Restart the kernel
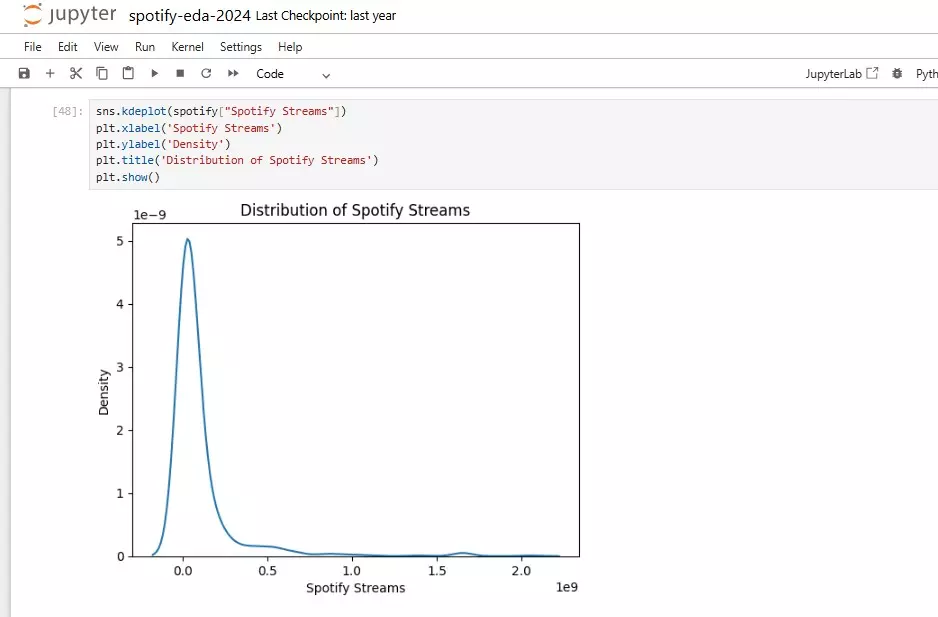938x617 pixels. coord(206,73)
